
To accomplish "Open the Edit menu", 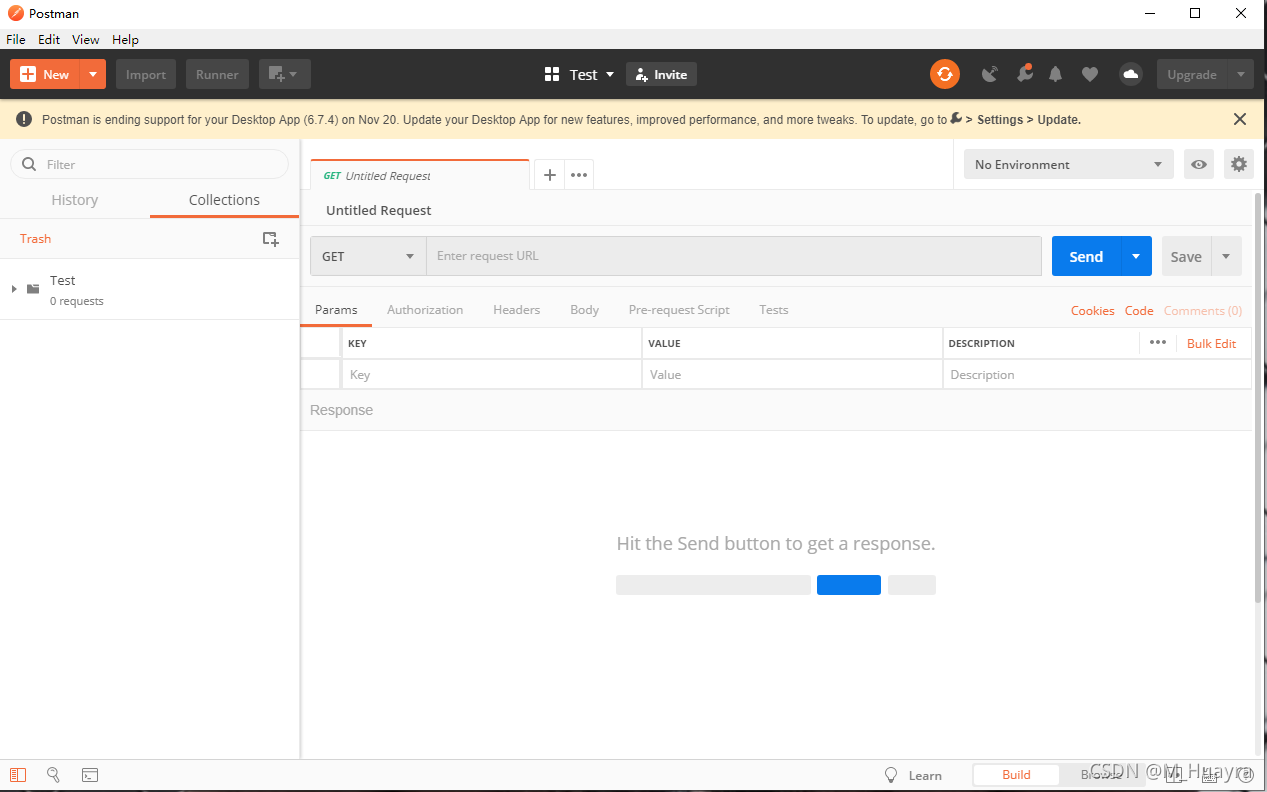I will [49, 40].
